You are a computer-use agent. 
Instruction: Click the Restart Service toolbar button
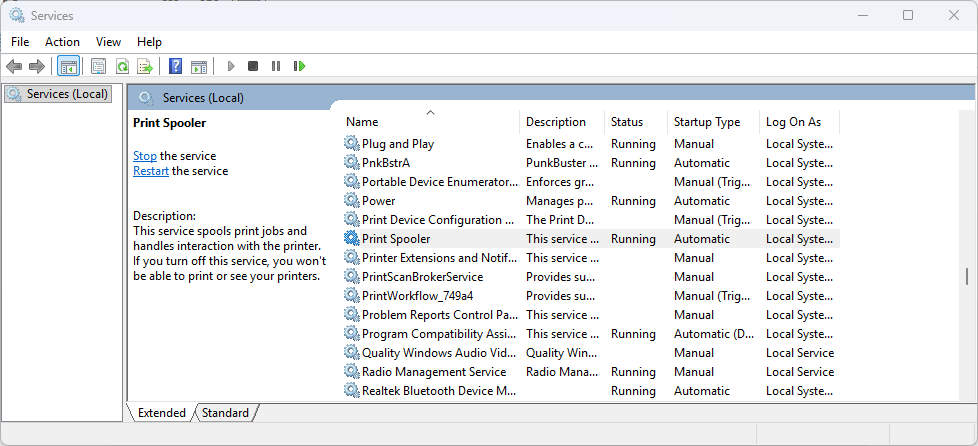coord(299,66)
